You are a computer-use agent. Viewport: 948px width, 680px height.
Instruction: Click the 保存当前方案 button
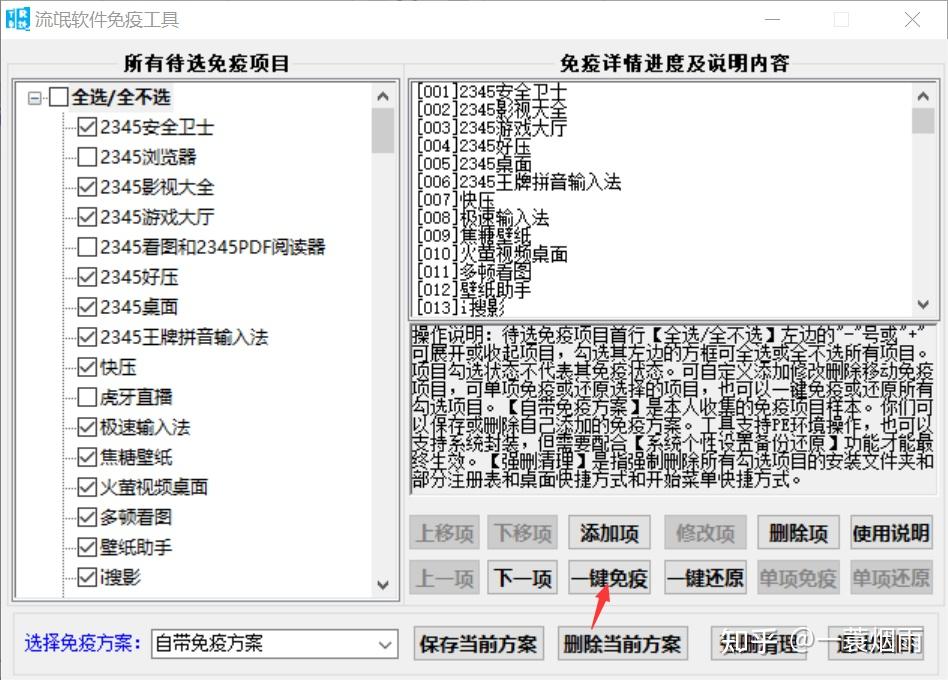coord(478,644)
